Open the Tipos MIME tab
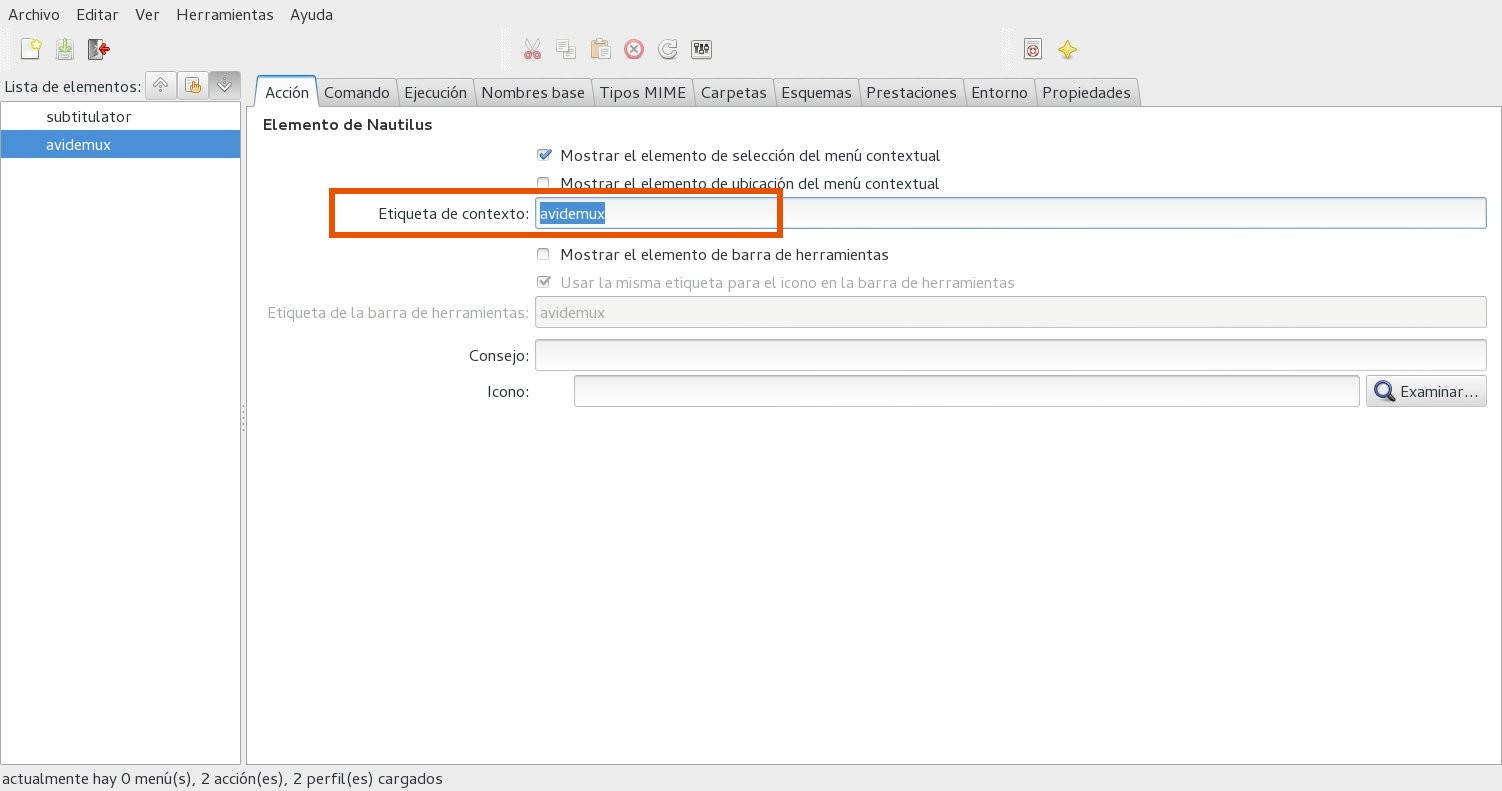The width and height of the screenshot is (1502, 791). pos(643,92)
